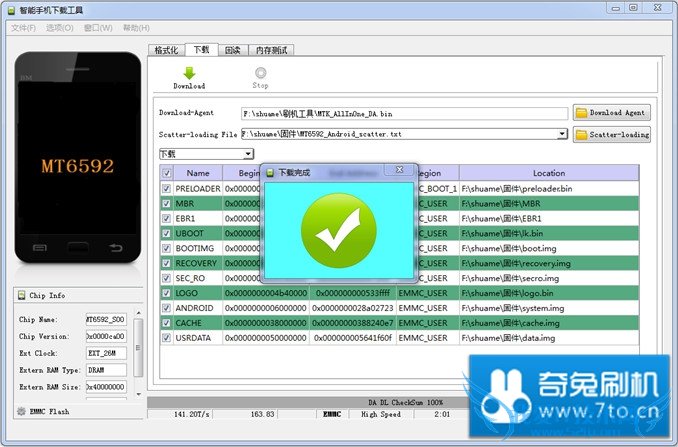
Task: Uncheck the LOGO partition checkbox
Action: click(x=166, y=293)
